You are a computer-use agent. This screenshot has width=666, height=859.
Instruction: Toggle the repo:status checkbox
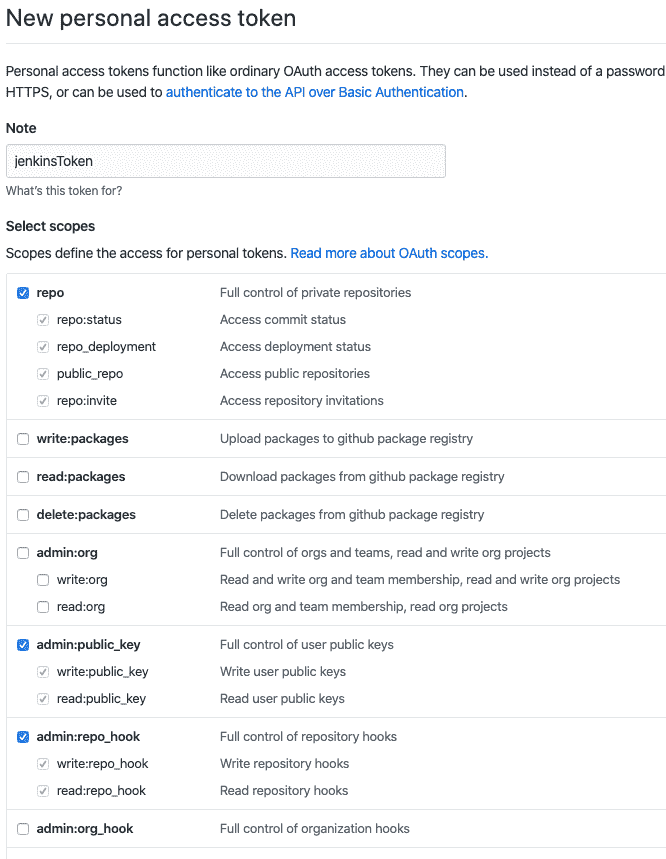coord(43,320)
